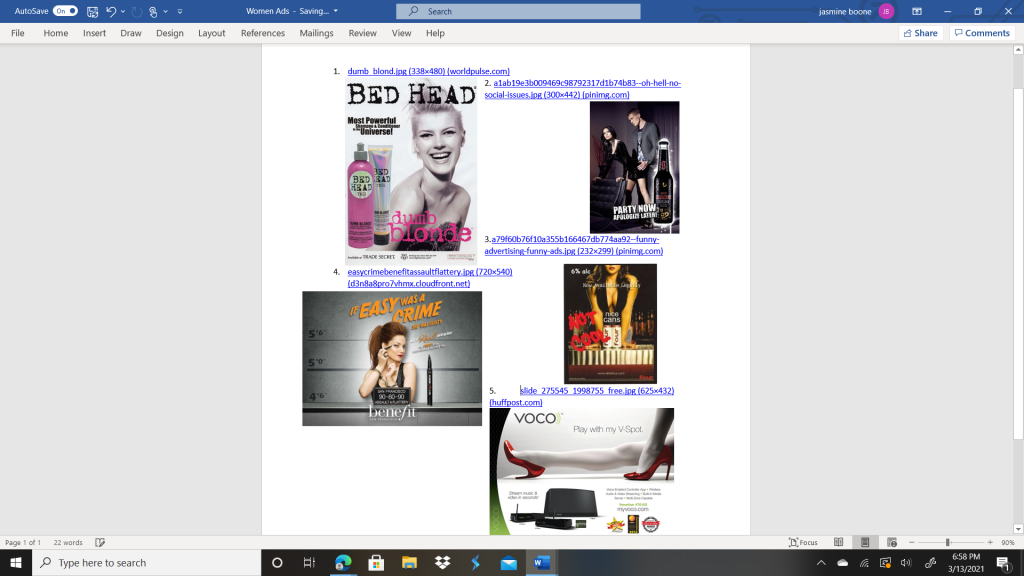Screen dimensions: 1024x576
Task: Open the Undo history dropdown arrow
Action: (123, 11)
